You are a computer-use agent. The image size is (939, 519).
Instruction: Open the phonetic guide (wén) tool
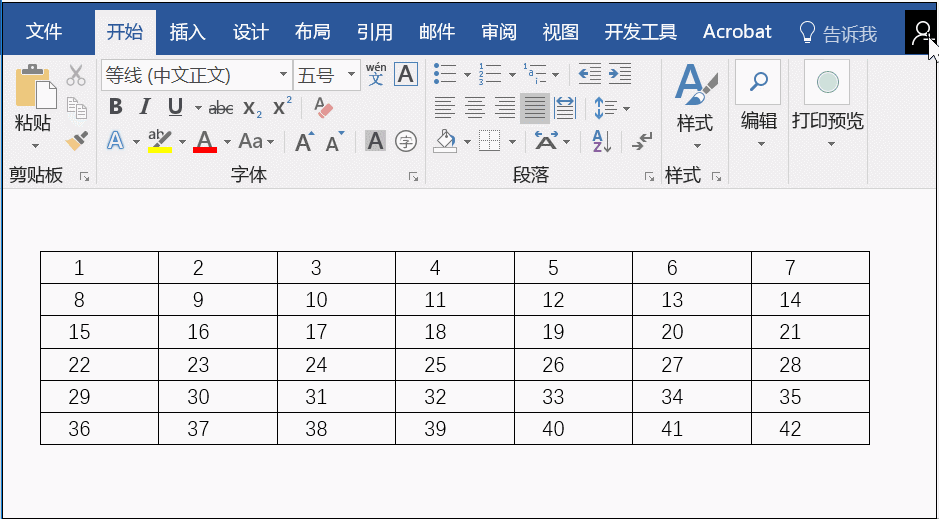coord(376,75)
